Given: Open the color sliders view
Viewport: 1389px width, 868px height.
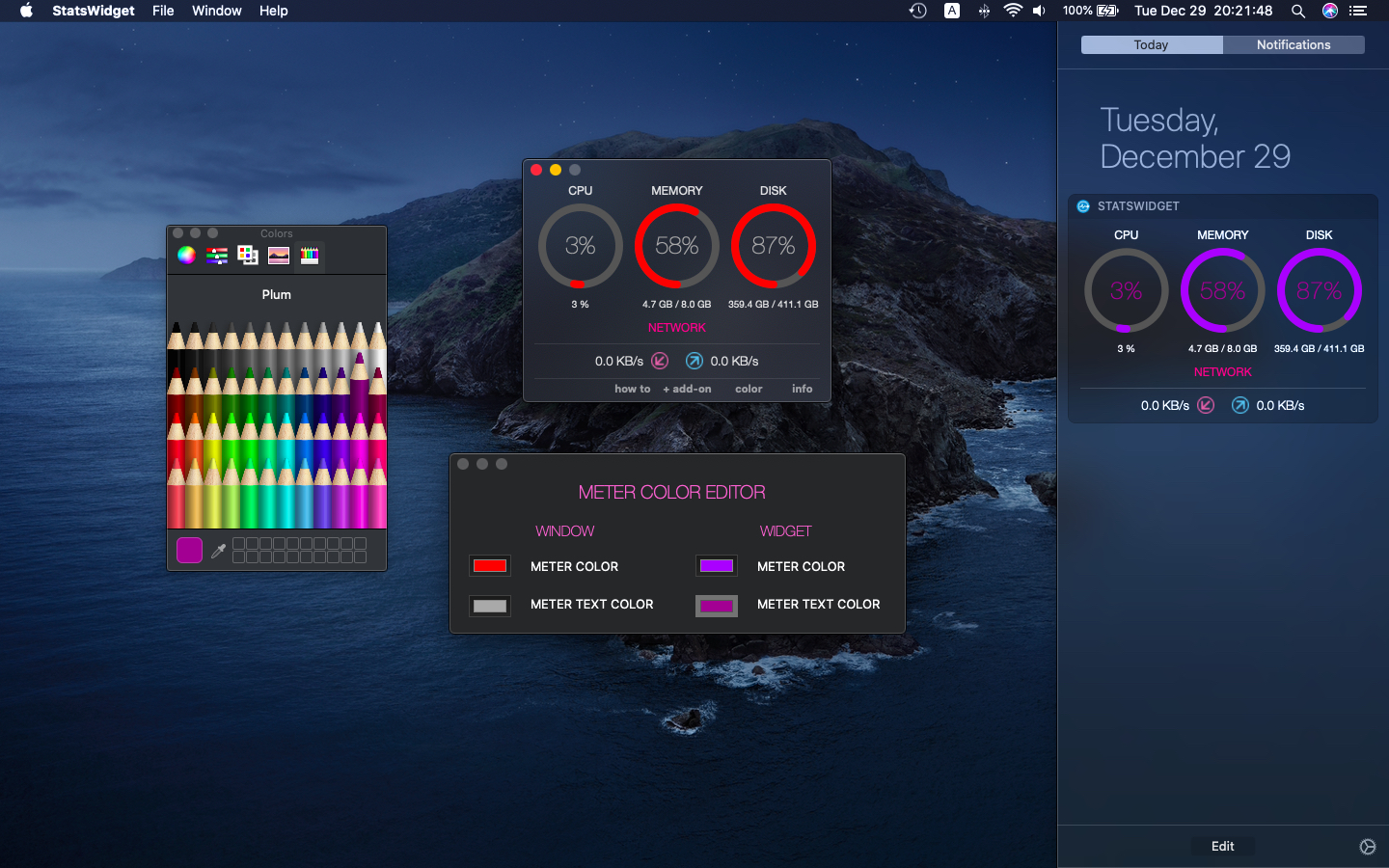Looking at the screenshot, I should click(x=216, y=255).
